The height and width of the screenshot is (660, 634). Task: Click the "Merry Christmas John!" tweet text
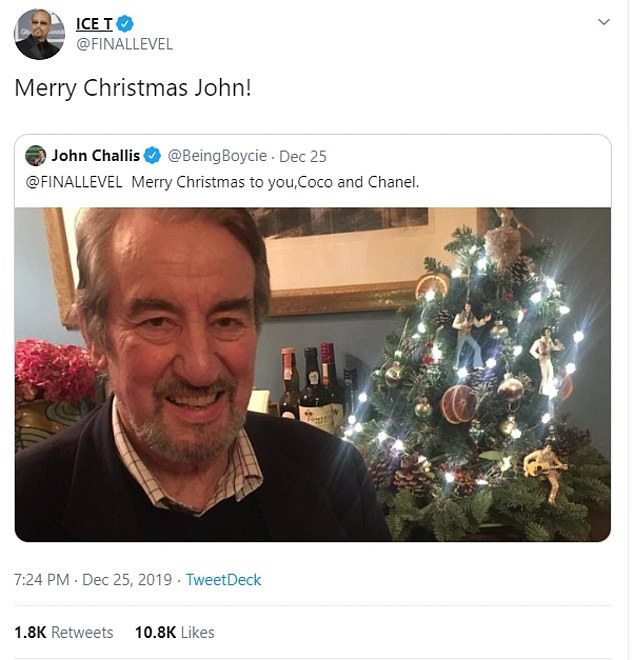(x=132, y=88)
